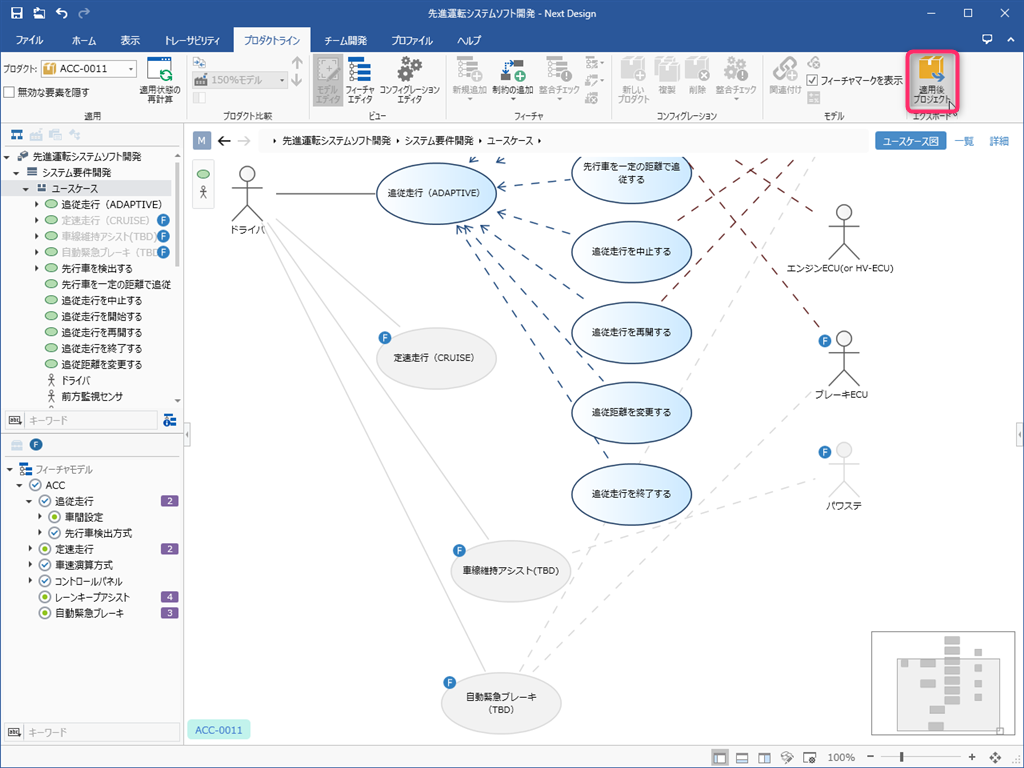Screen dimensions: 1024x768
Task: Open the チーム開発 ribbon tab
Action: tap(345, 40)
